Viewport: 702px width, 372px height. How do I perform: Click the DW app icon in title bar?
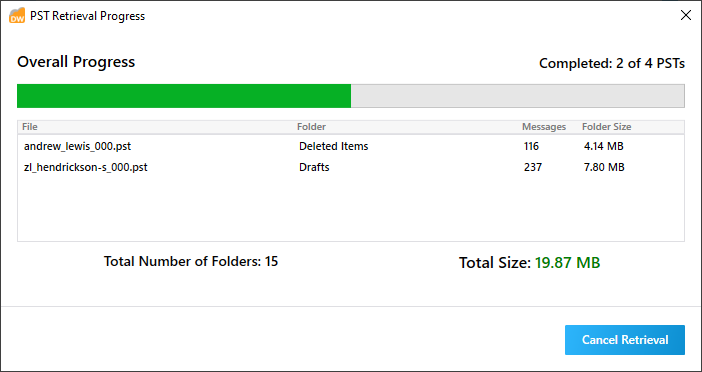17,16
